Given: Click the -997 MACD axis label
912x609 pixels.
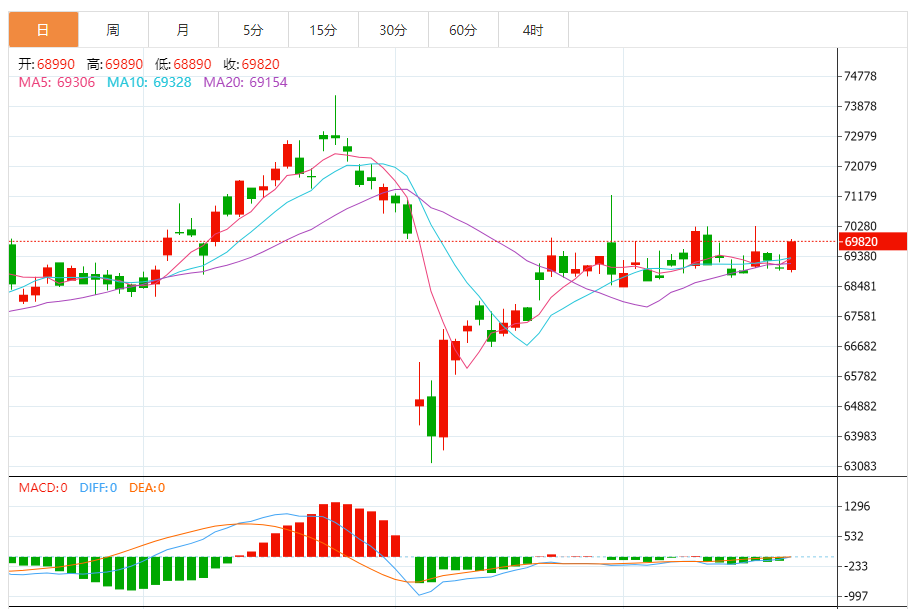Looking at the screenshot, I should coord(855,596).
